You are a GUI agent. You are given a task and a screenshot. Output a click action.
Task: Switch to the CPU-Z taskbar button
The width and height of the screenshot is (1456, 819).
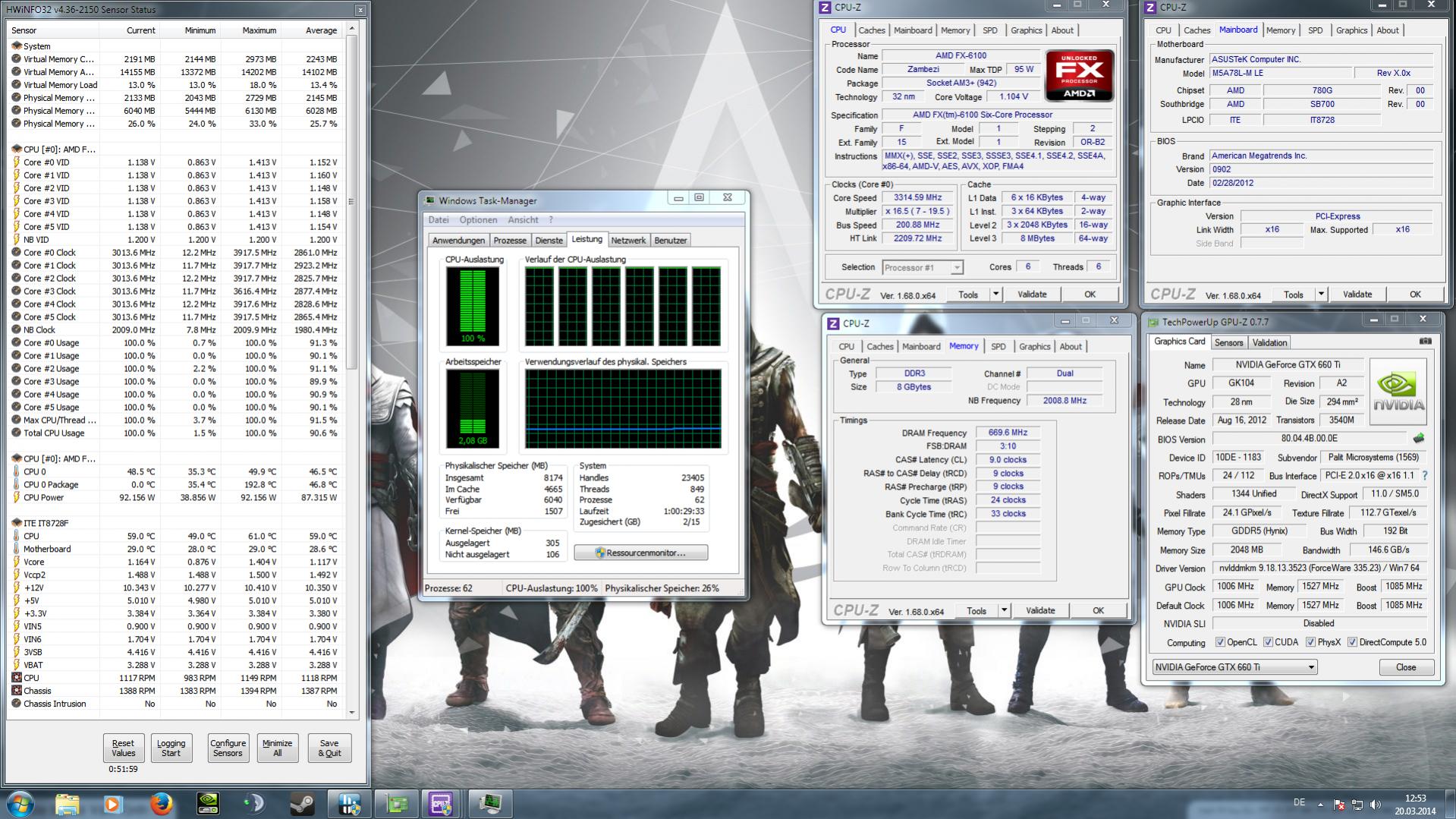442,804
